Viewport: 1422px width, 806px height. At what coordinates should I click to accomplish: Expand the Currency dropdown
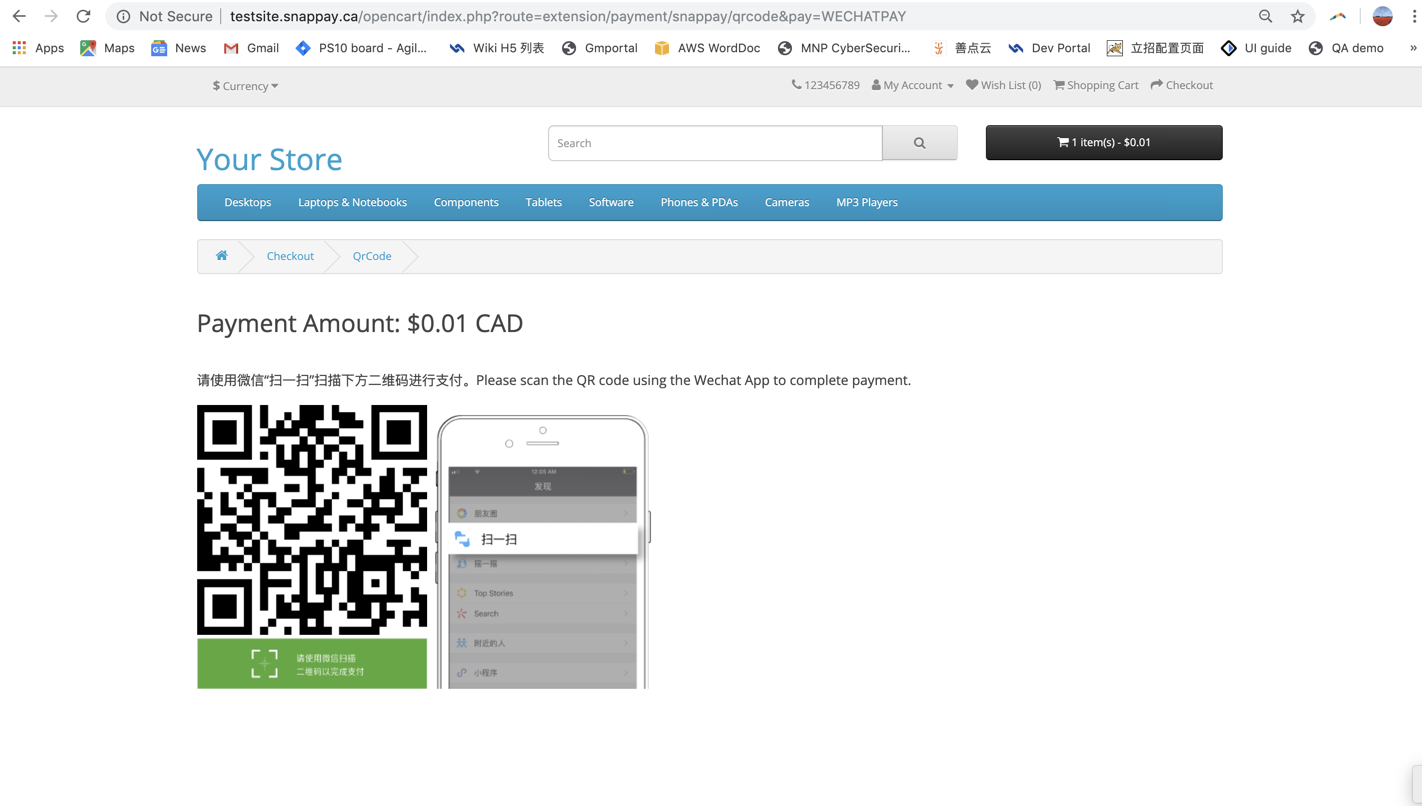click(245, 86)
